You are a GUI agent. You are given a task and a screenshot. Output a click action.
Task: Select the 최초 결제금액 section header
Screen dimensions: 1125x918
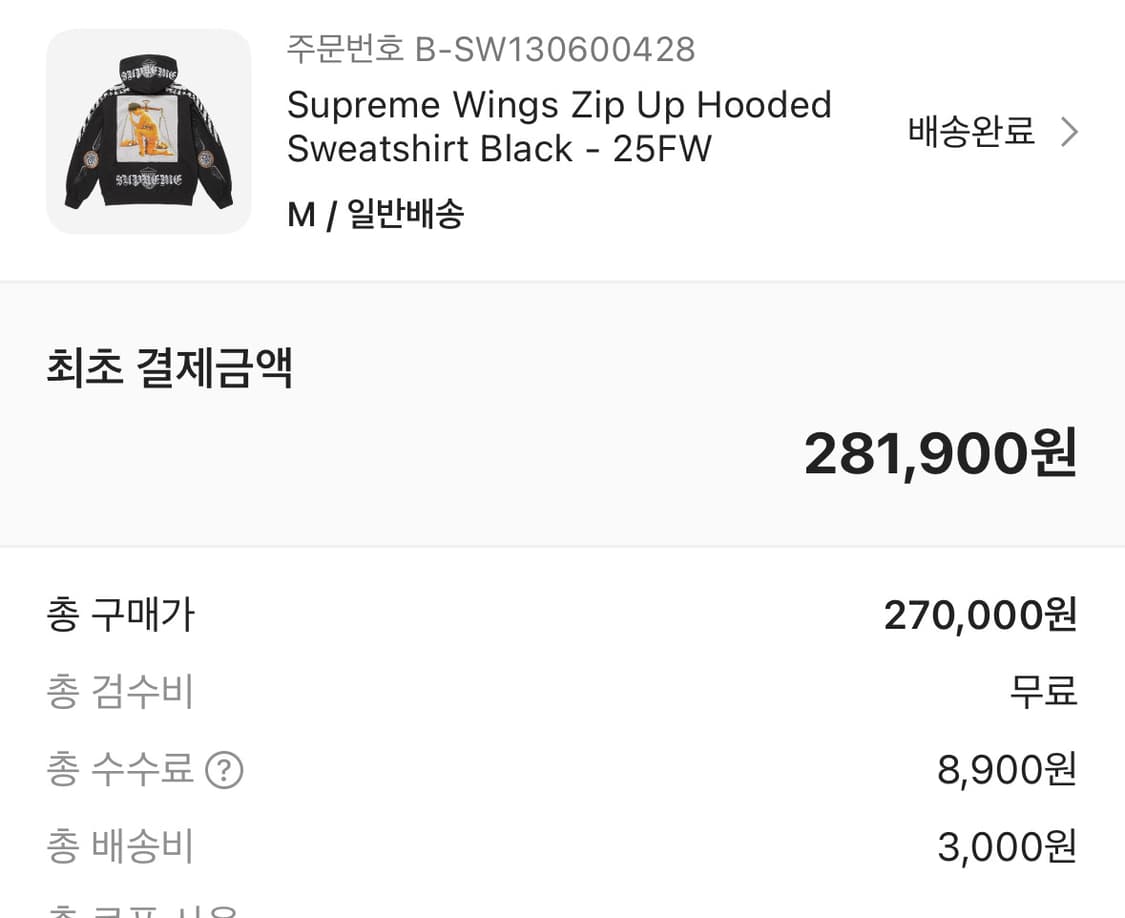(170, 368)
